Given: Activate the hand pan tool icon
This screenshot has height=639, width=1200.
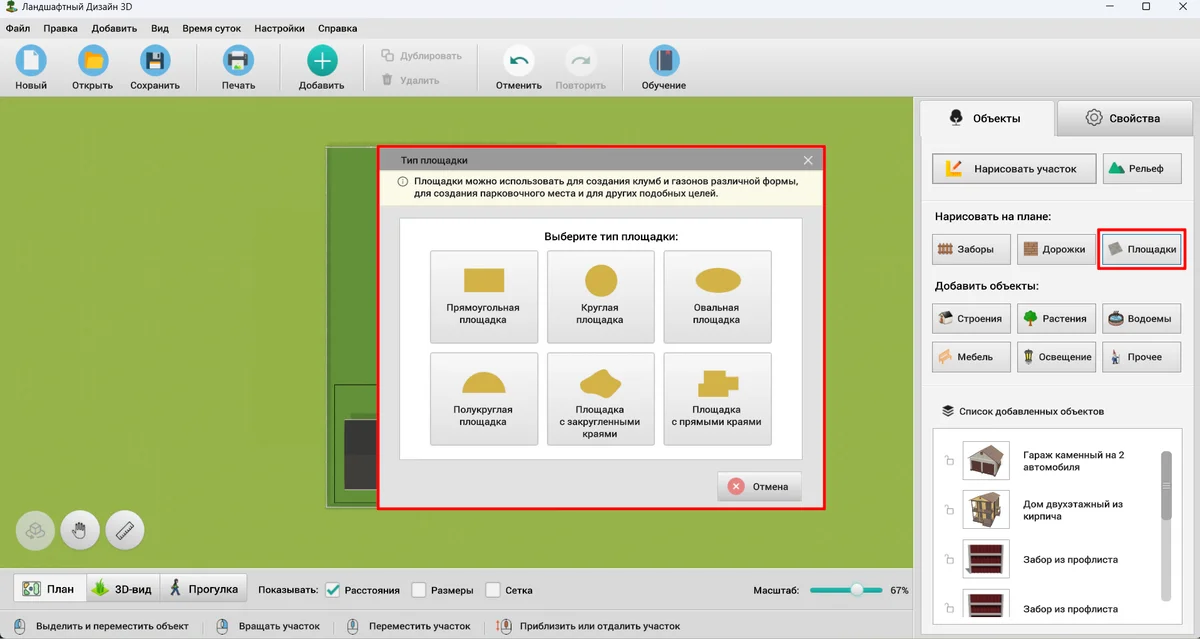Looking at the screenshot, I should pyautogui.click(x=80, y=530).
